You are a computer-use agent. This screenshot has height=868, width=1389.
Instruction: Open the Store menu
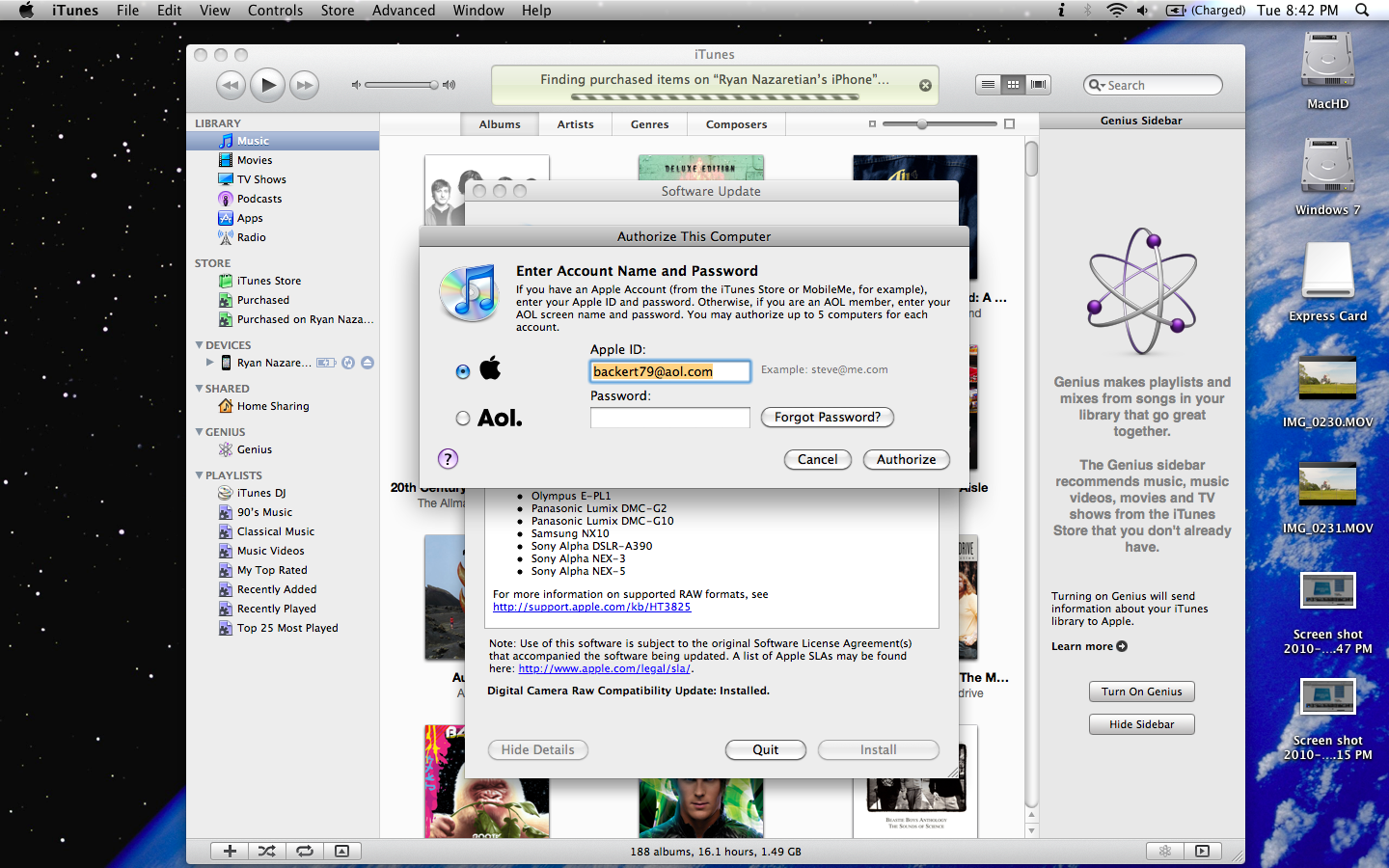[x=338, y=11]
